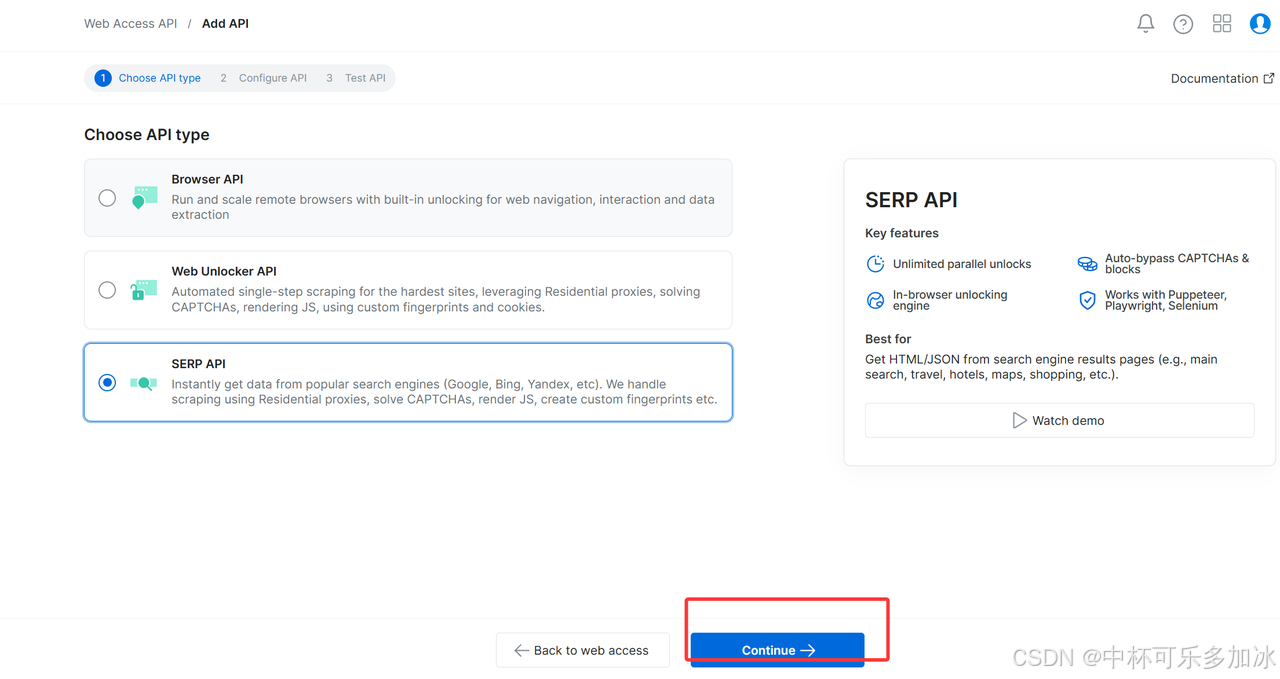Click the Key features label

(x=902, y=233)
